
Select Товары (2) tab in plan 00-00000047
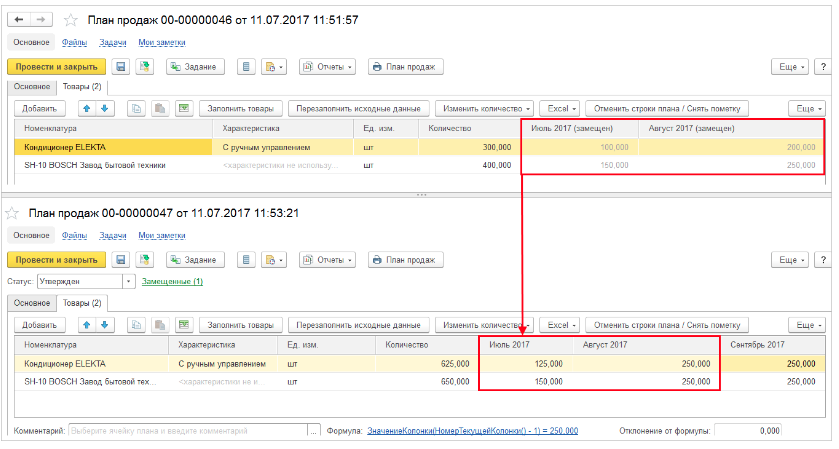82,303
